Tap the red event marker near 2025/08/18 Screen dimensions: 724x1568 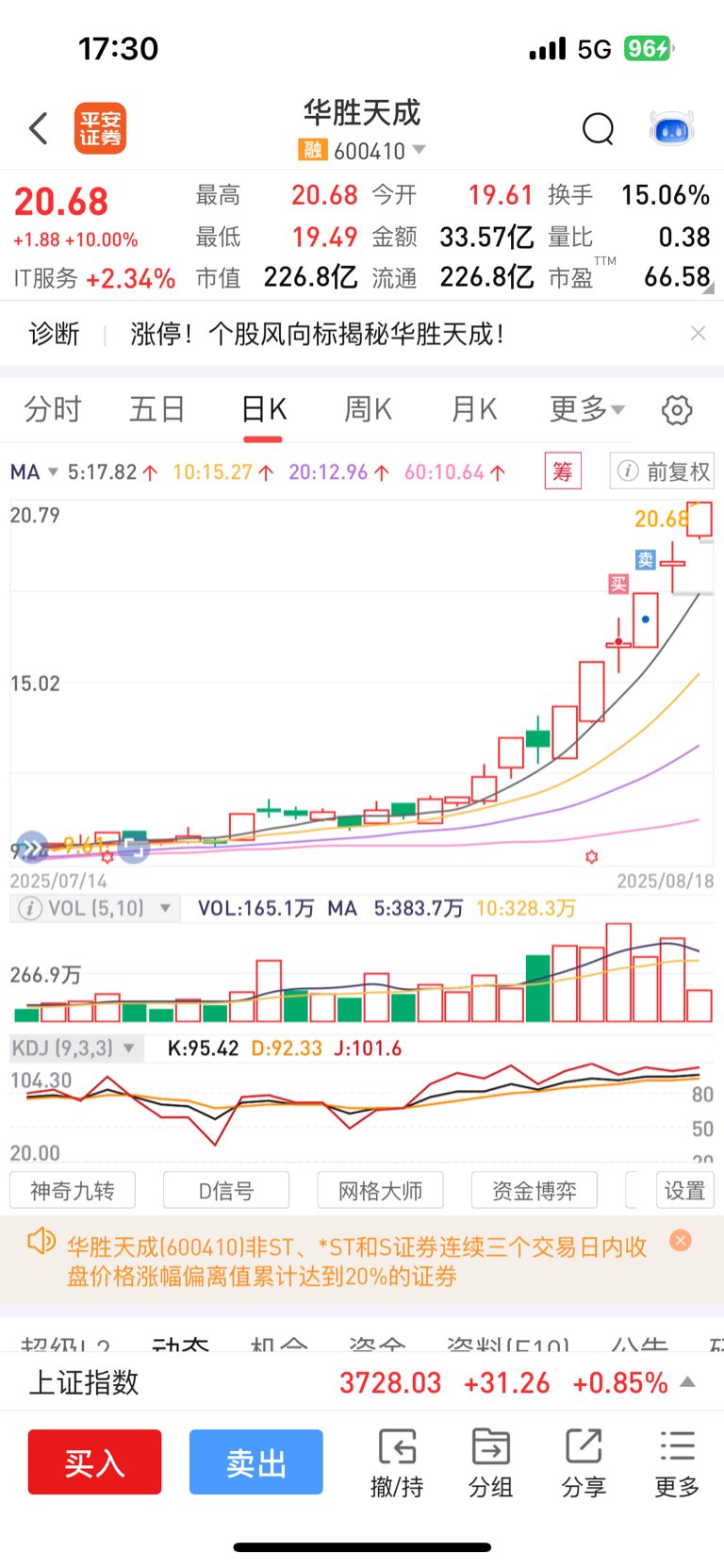(x=592, y=856)
